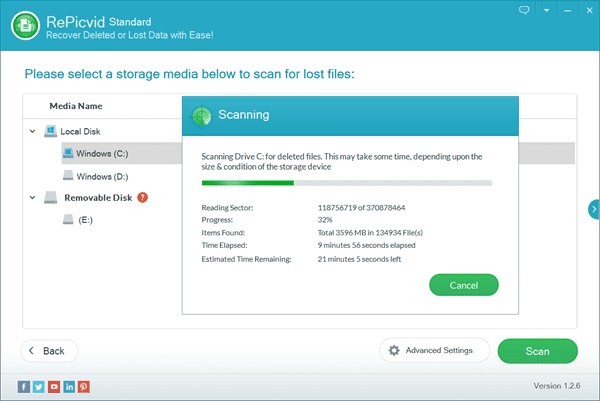Close the RePicvid window
The height and width of the screenshot is (401, 600).
(589, 10)
